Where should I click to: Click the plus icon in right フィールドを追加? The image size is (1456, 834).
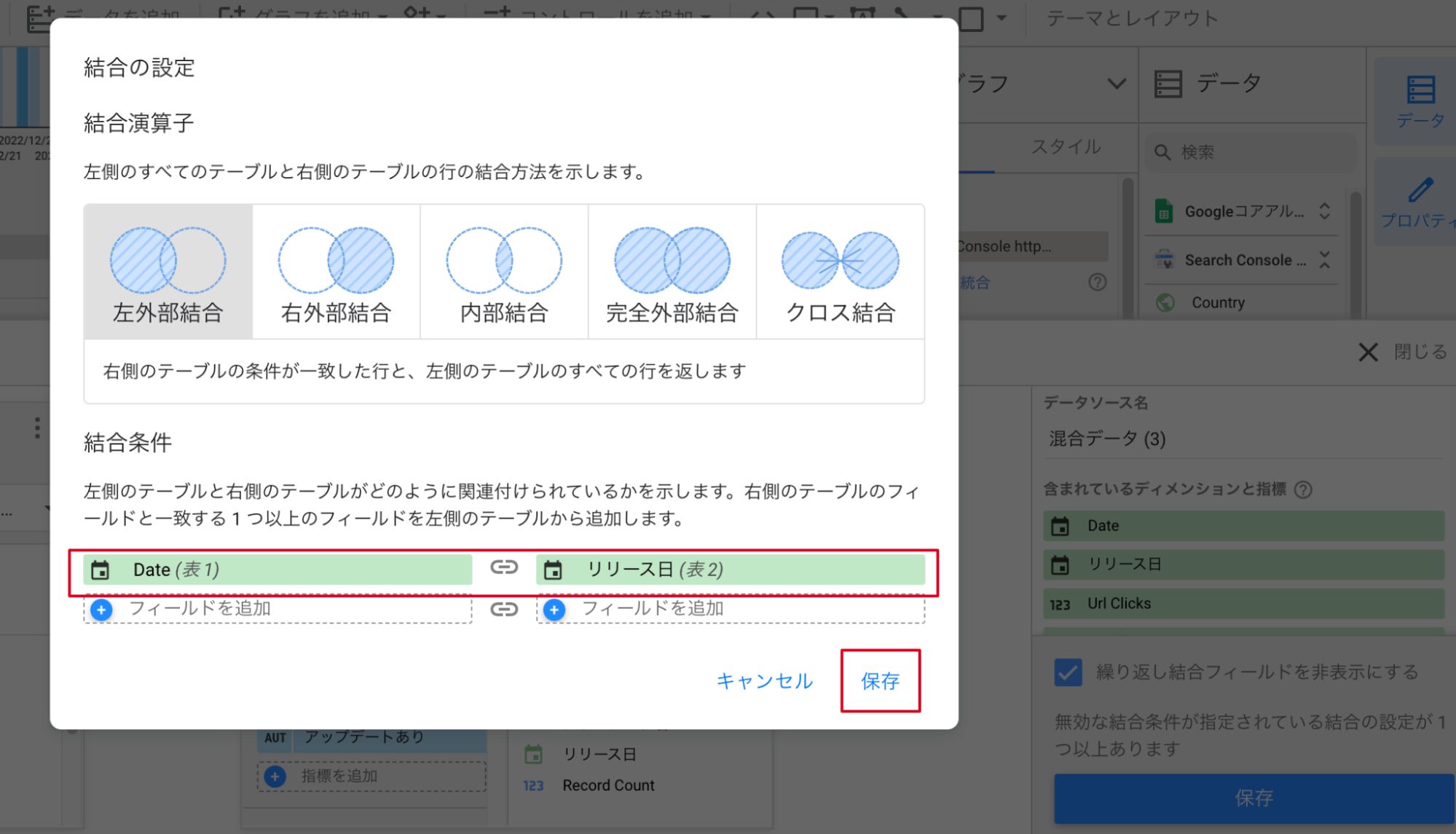[554, 610]
